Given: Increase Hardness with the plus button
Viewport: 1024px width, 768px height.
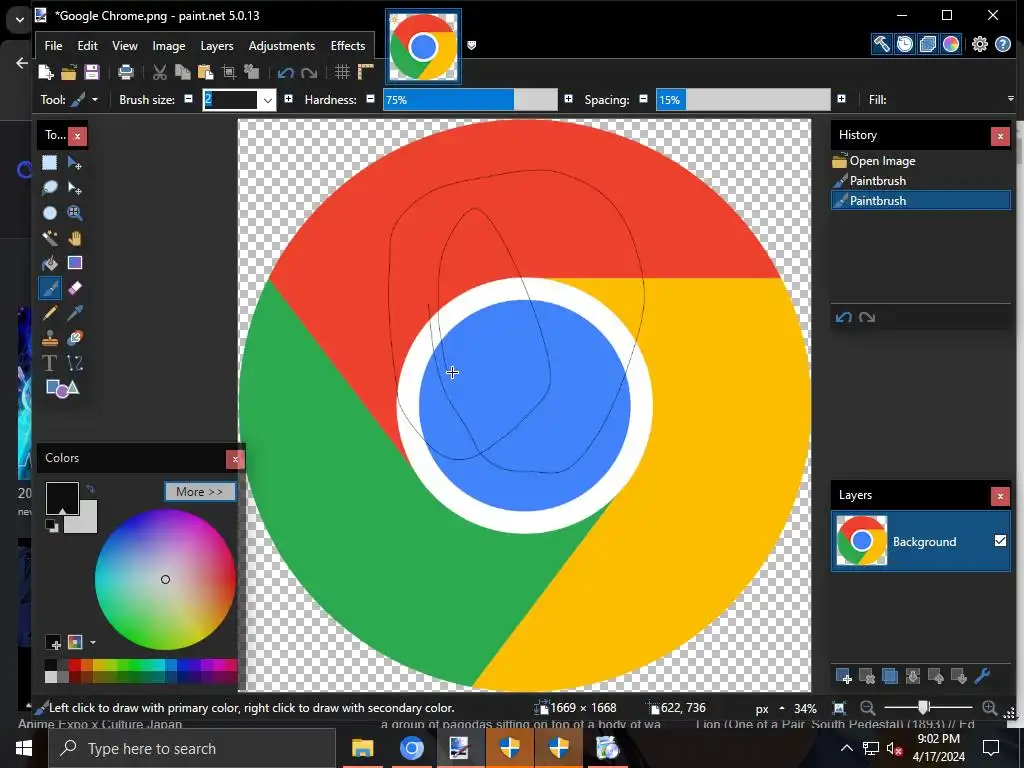Looking at the screenshot, I should click(568, 99).
